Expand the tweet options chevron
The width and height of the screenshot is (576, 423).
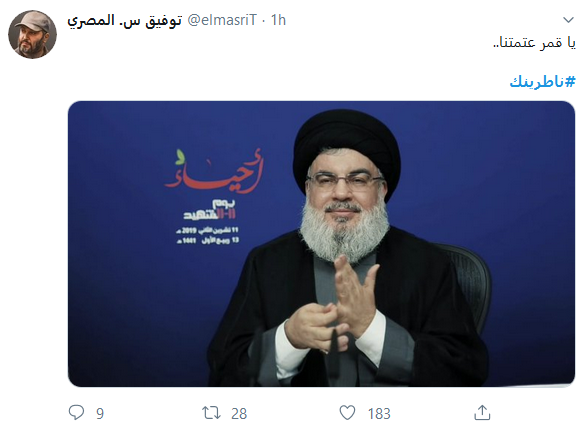point(568,20)
